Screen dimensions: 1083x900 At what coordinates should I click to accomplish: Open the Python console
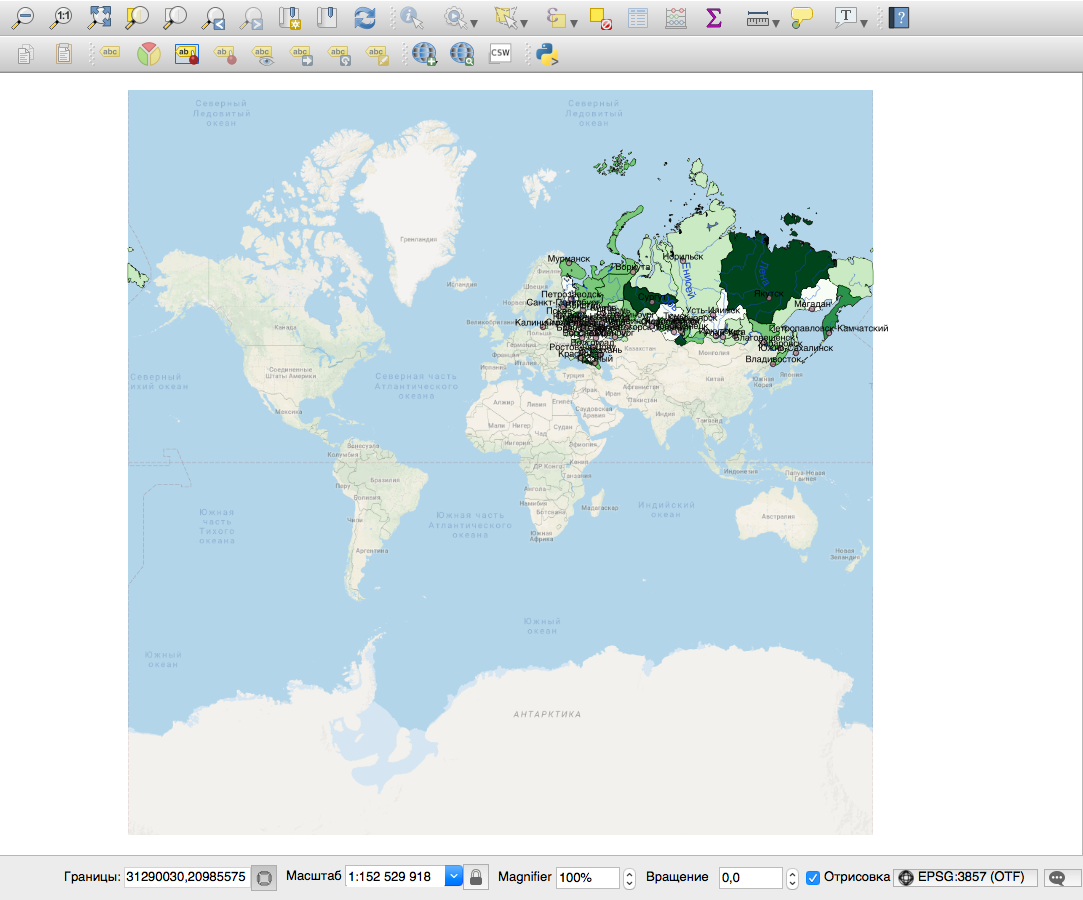coord(546,54)
